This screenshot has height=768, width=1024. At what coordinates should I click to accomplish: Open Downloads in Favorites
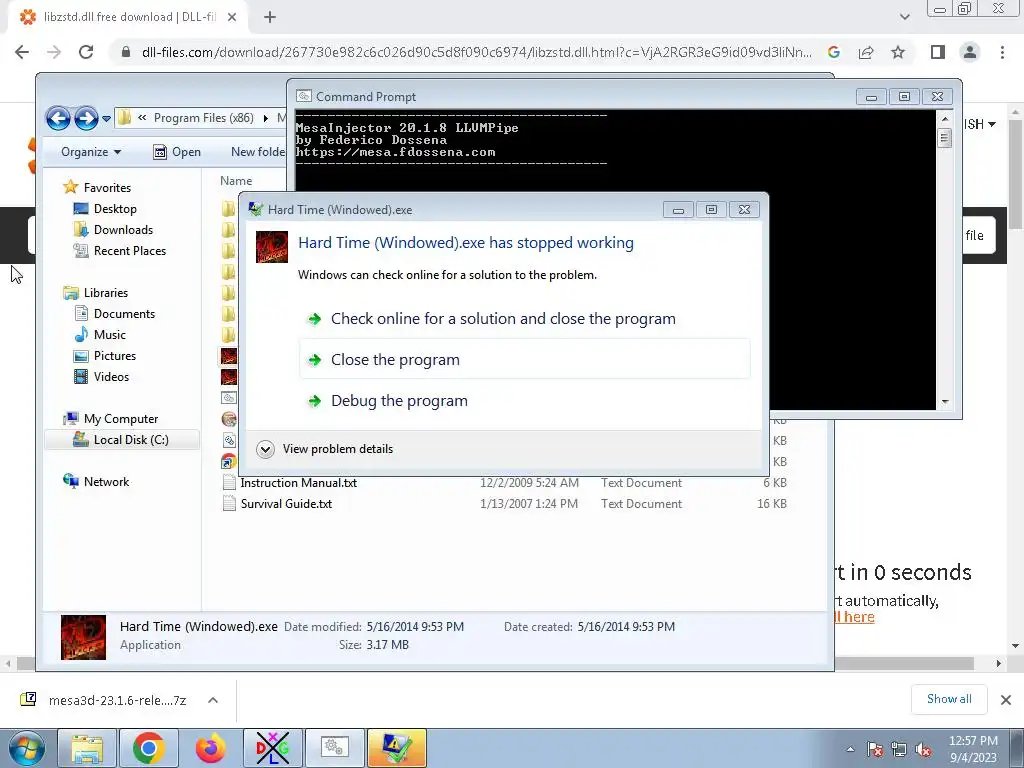click(x=123, y=229)
